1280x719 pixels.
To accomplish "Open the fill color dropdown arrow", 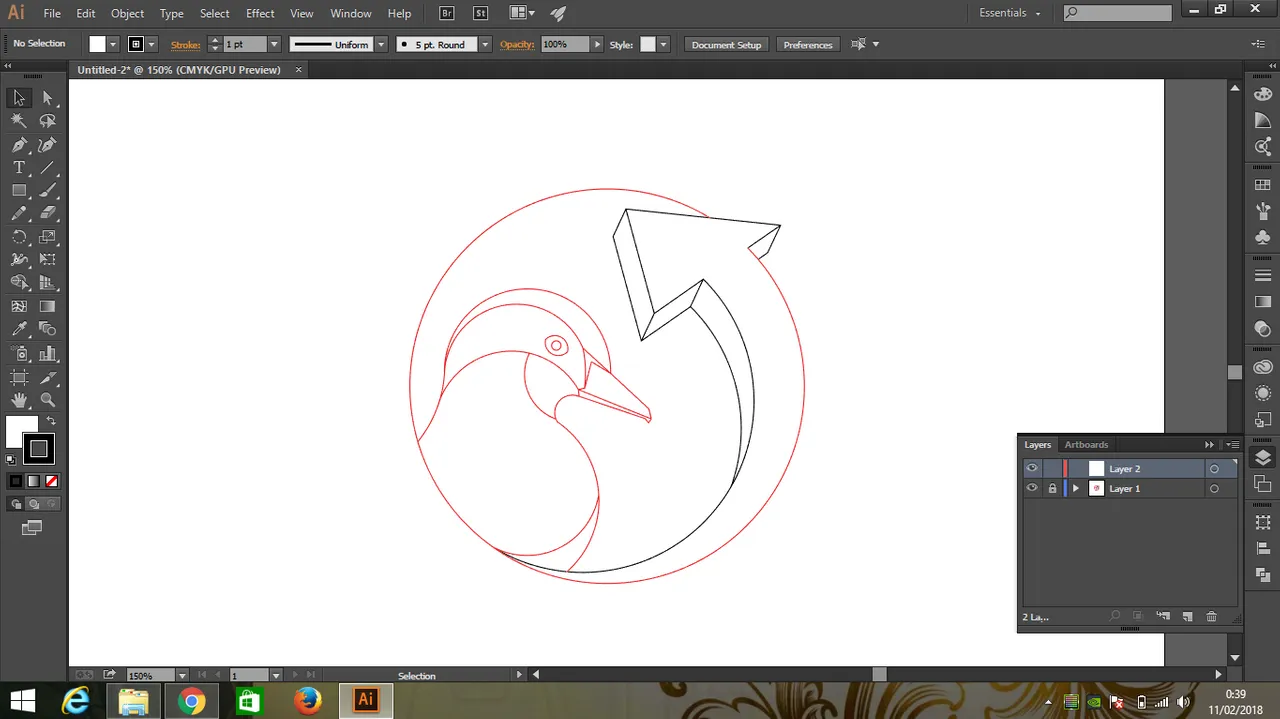I will coord(113,44).
